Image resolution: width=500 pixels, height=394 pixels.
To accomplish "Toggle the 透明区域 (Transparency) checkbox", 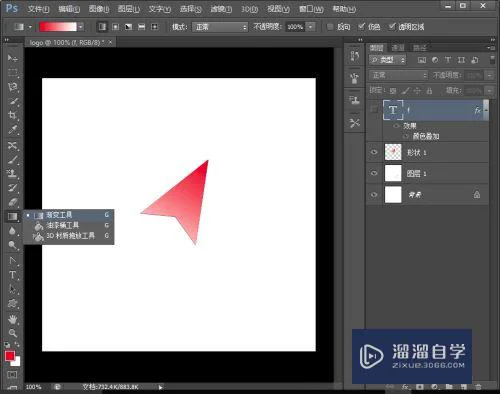I will click(x=392, y=27).
